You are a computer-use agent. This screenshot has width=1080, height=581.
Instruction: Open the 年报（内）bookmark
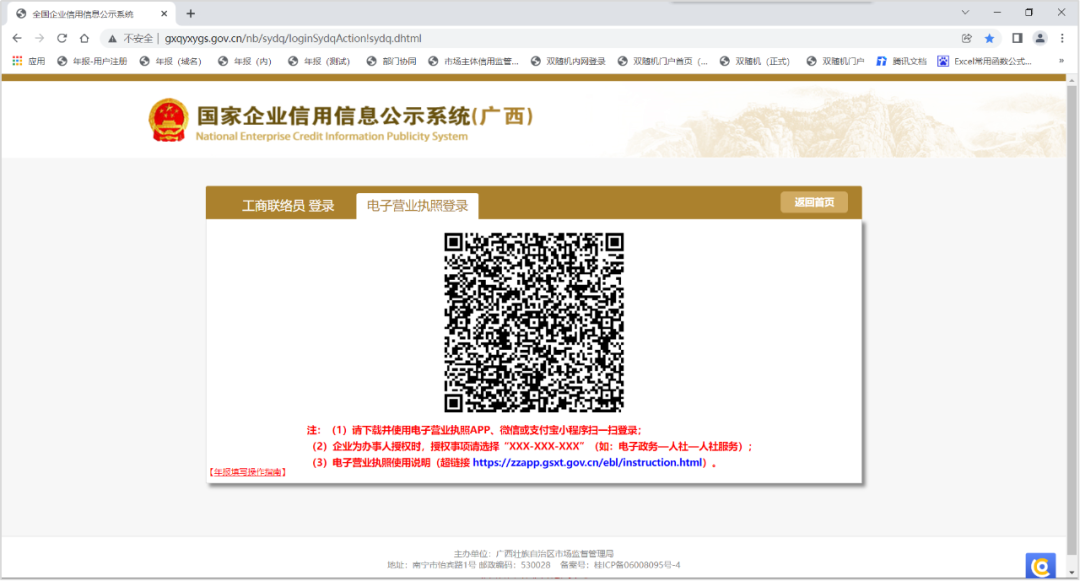pyautogui.click(x=245, y=61)
